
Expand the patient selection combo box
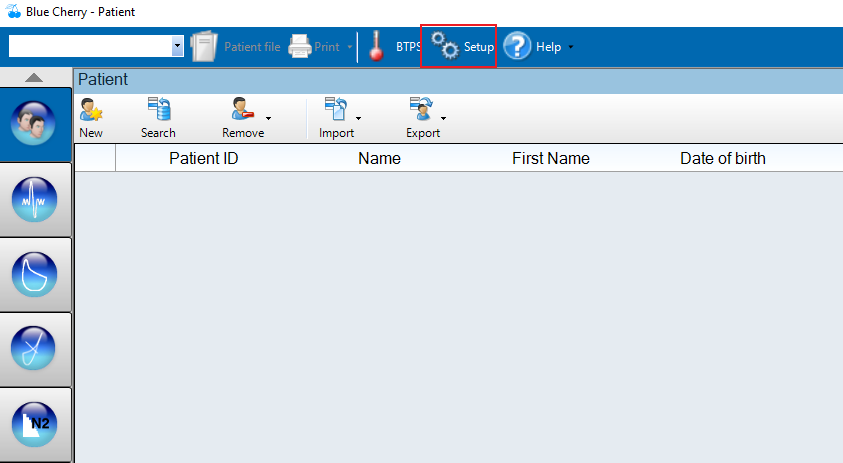point(177,46)
